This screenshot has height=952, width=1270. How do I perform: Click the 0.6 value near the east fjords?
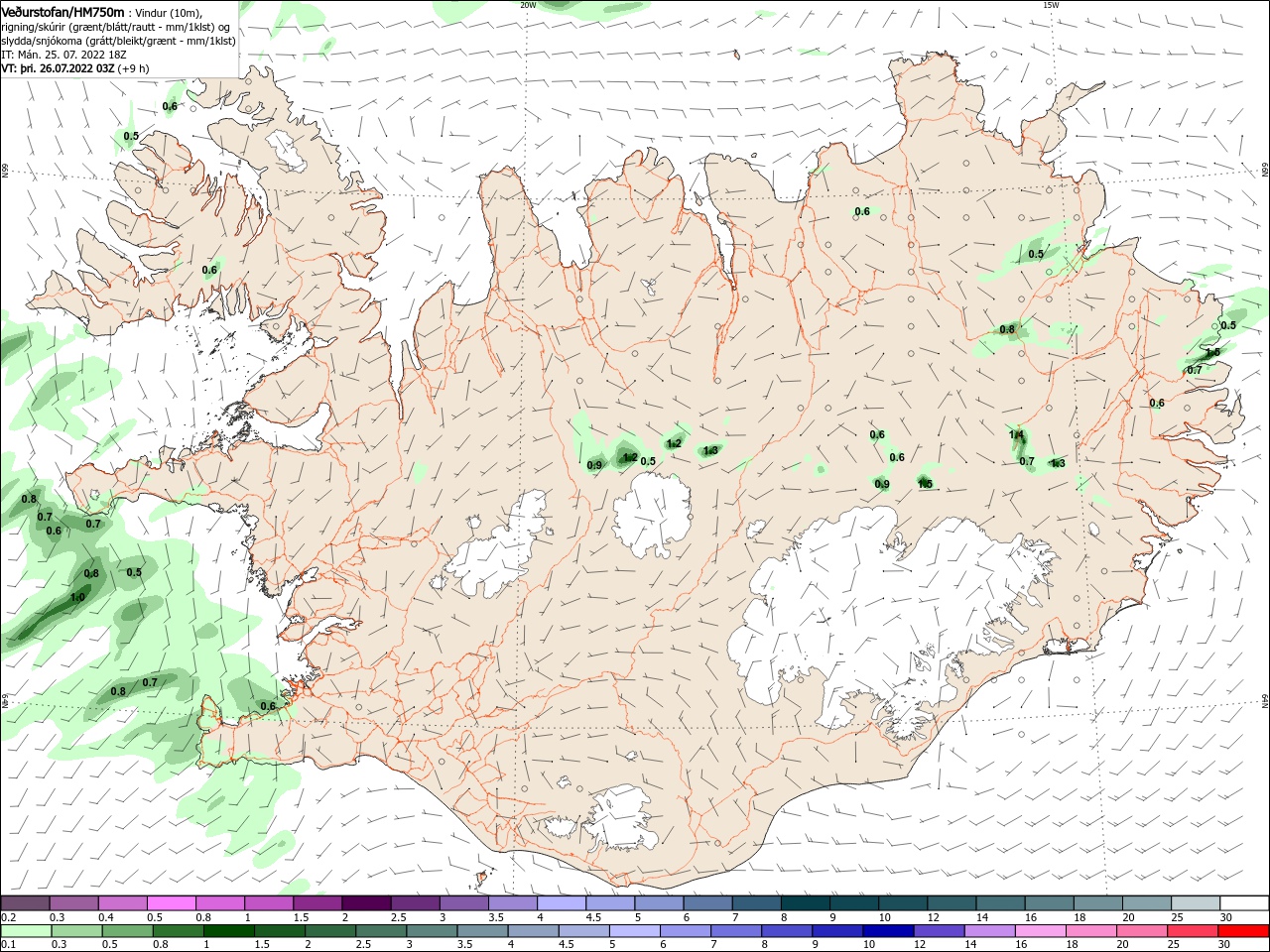pos(1157,403)
